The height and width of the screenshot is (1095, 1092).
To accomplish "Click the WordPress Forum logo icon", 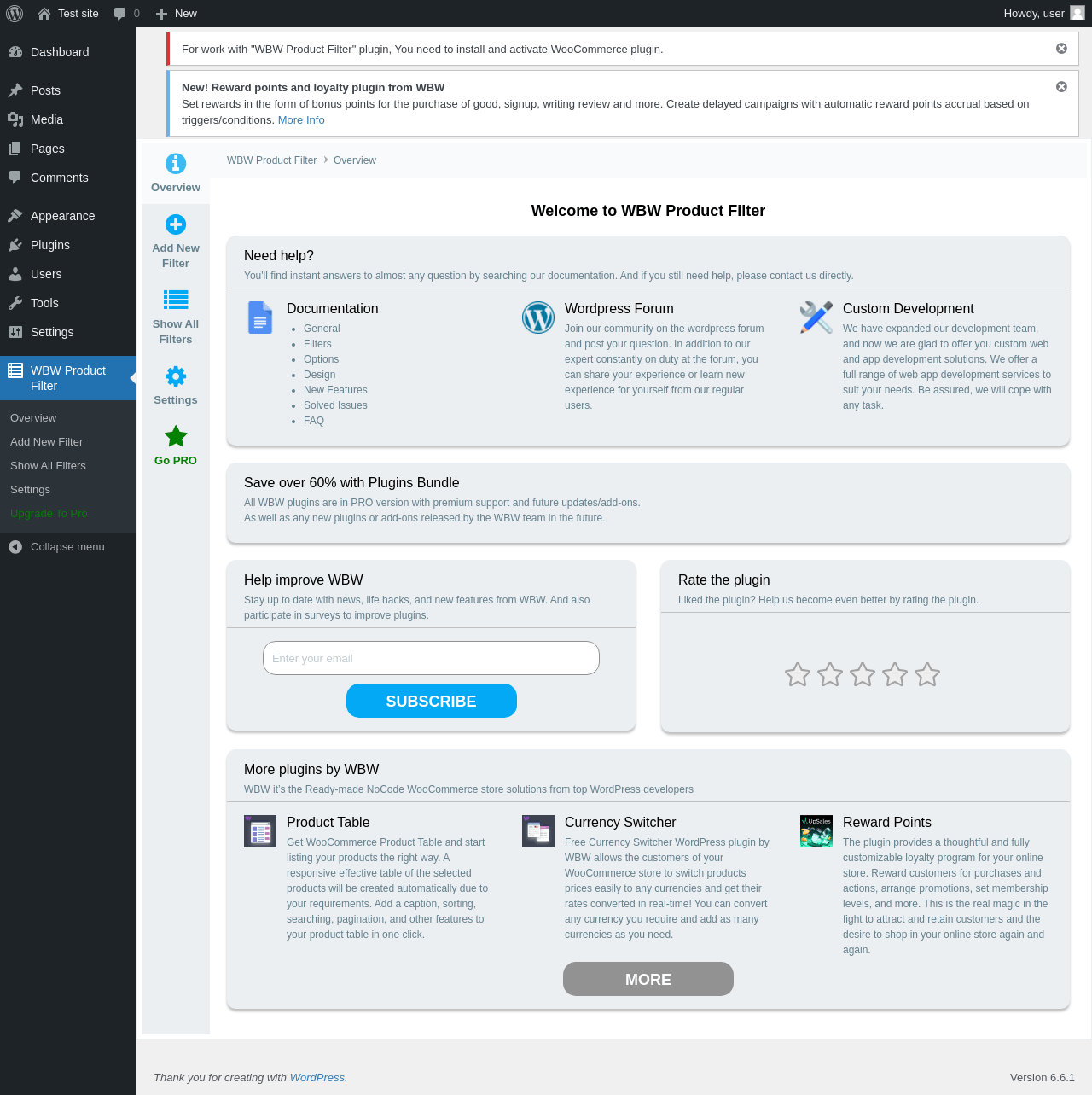I will coord(538,317).
